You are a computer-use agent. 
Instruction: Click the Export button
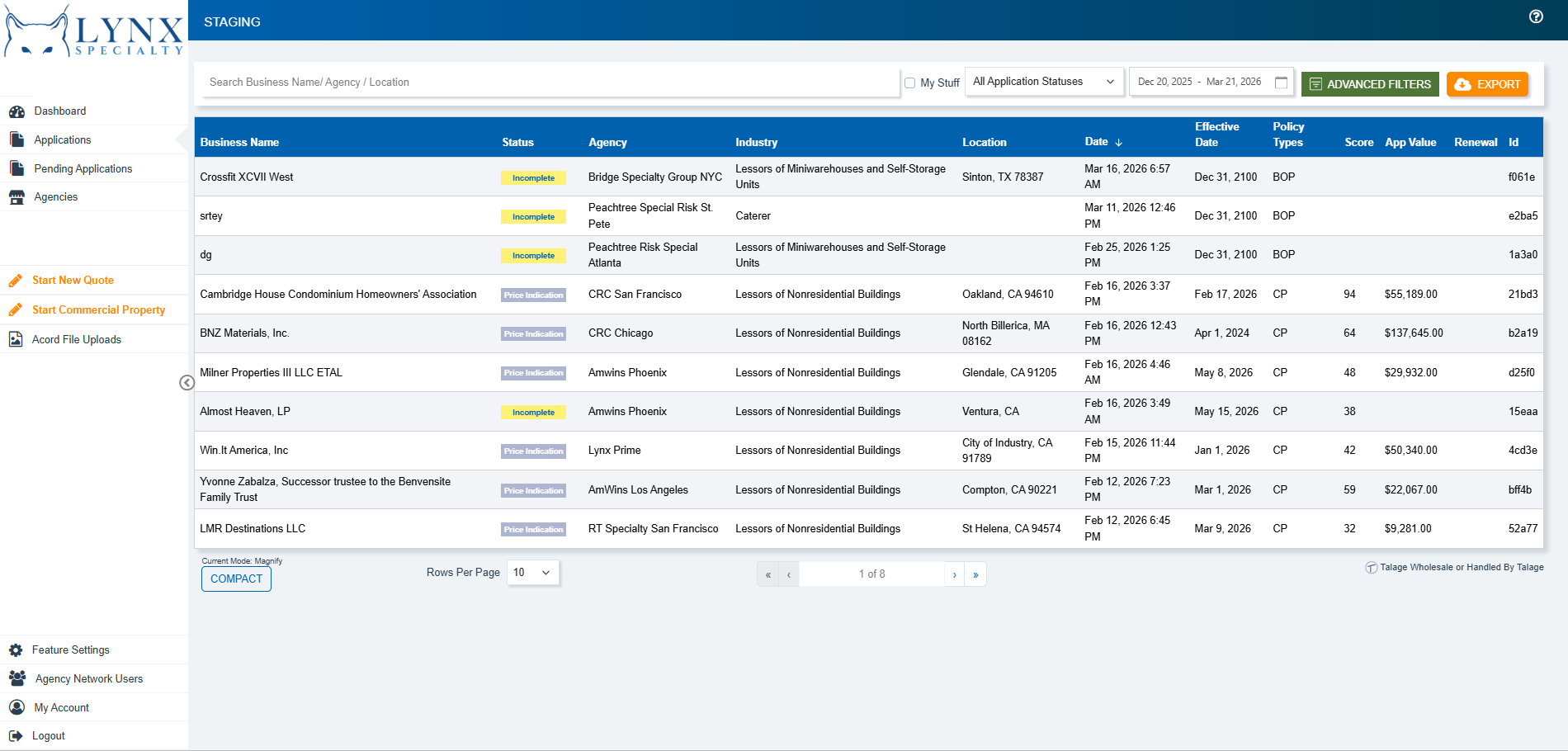point(1487,84)
